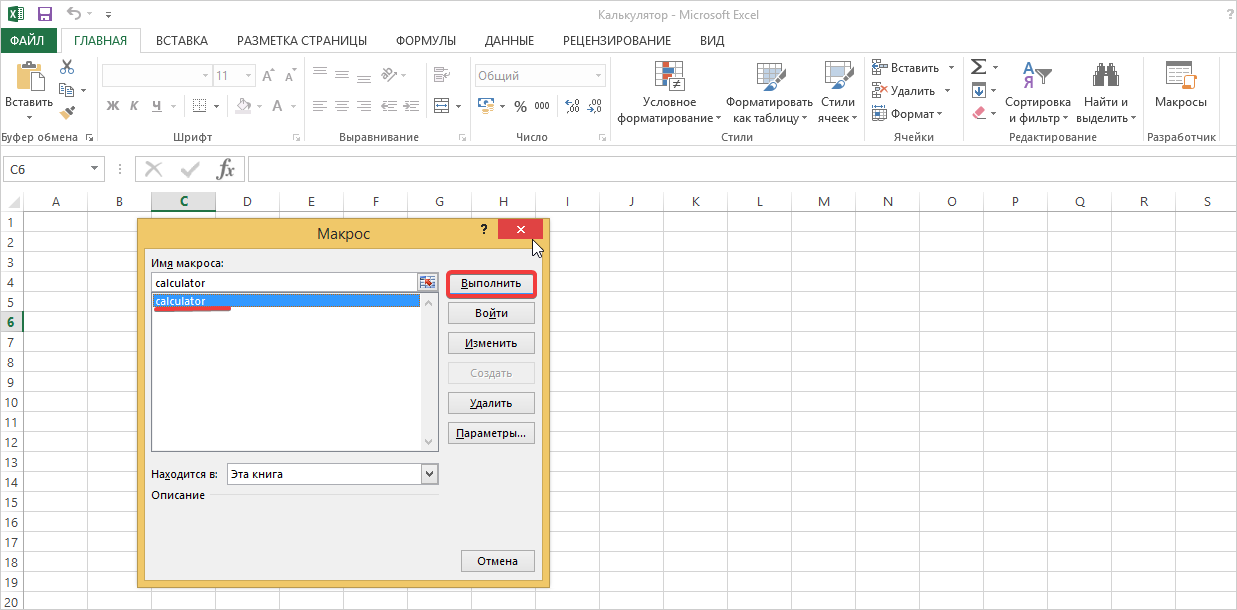Toggle bold Ж formatting
This screenshot has width=1237, height=610.
pos(113,106)
